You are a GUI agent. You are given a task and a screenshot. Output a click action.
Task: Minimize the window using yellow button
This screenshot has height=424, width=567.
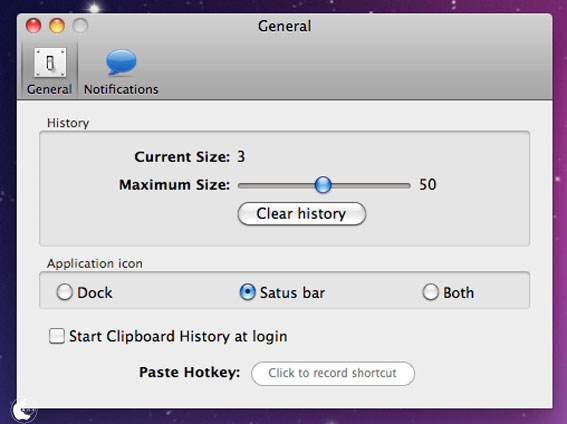[x=57, y=26]
